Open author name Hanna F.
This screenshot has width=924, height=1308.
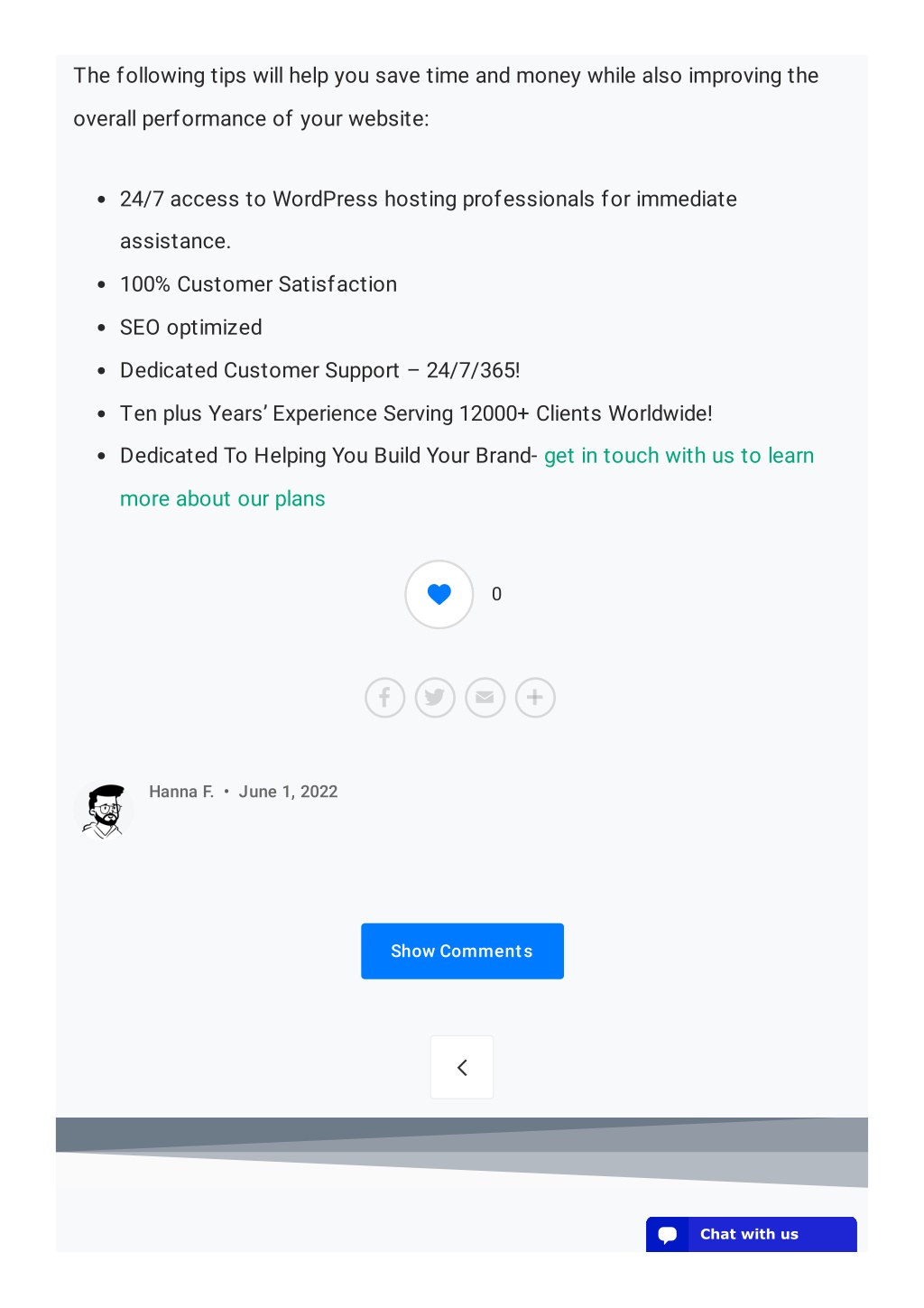181,792
